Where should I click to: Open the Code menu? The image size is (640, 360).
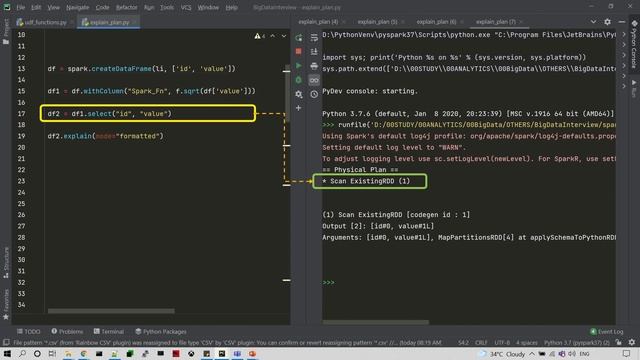[102, 7]
